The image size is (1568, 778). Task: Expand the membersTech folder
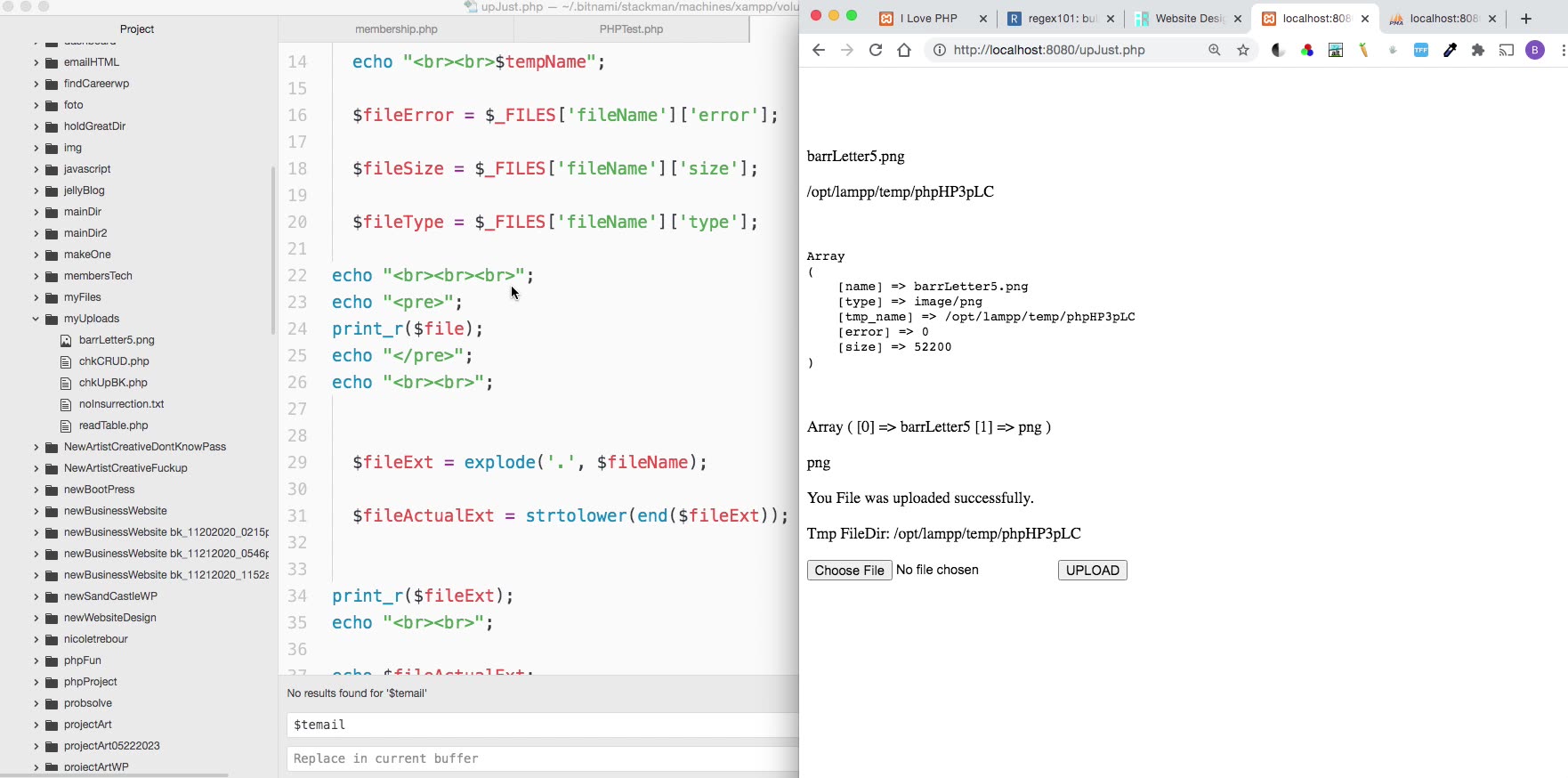(36, 276)
